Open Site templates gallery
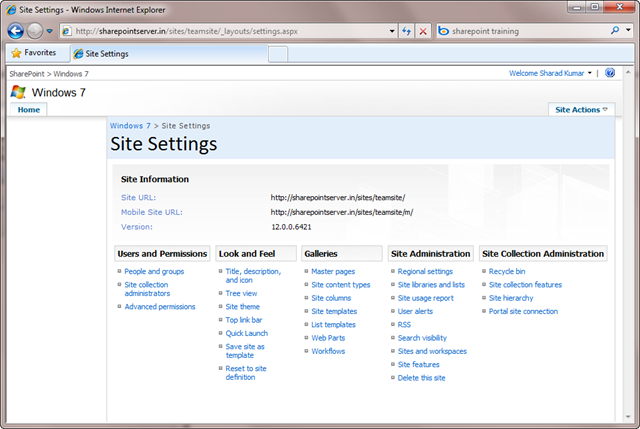 pos(334,311)
